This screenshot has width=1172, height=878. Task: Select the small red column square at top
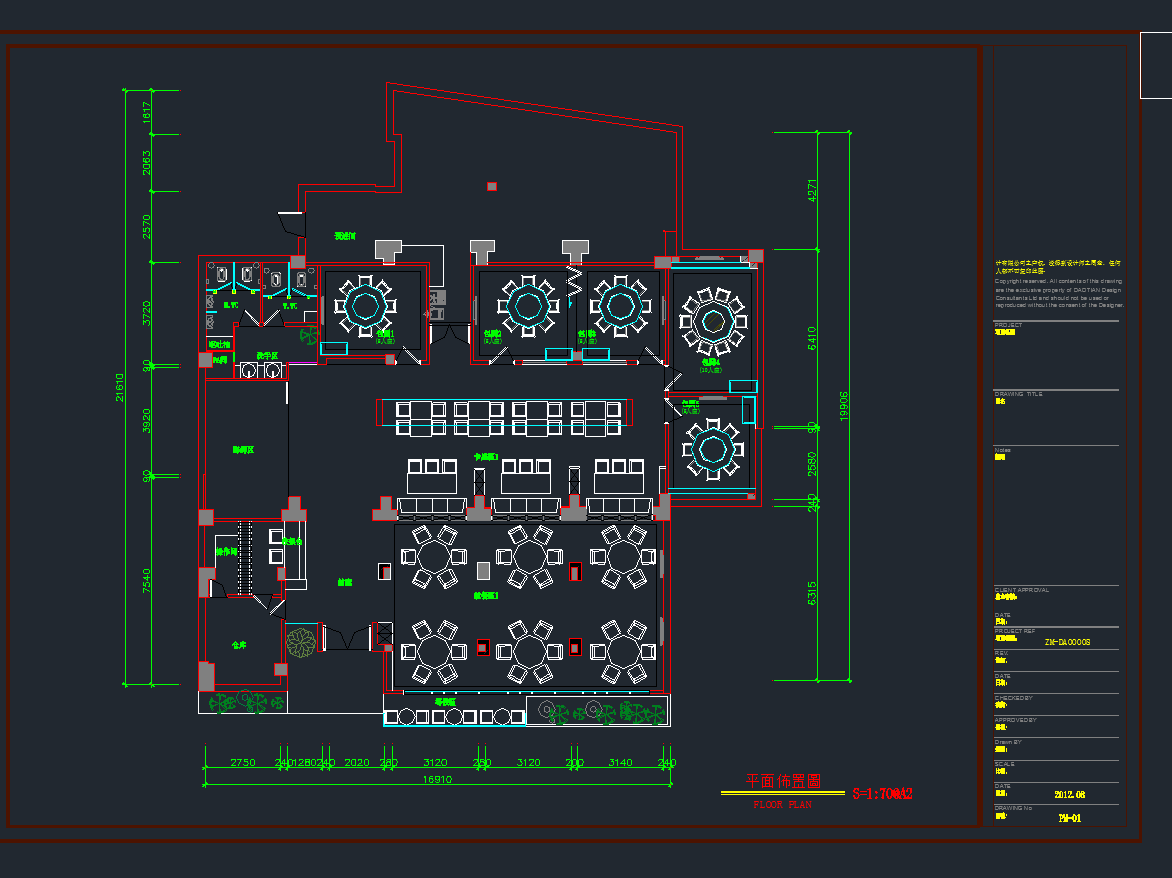point(491,186)
